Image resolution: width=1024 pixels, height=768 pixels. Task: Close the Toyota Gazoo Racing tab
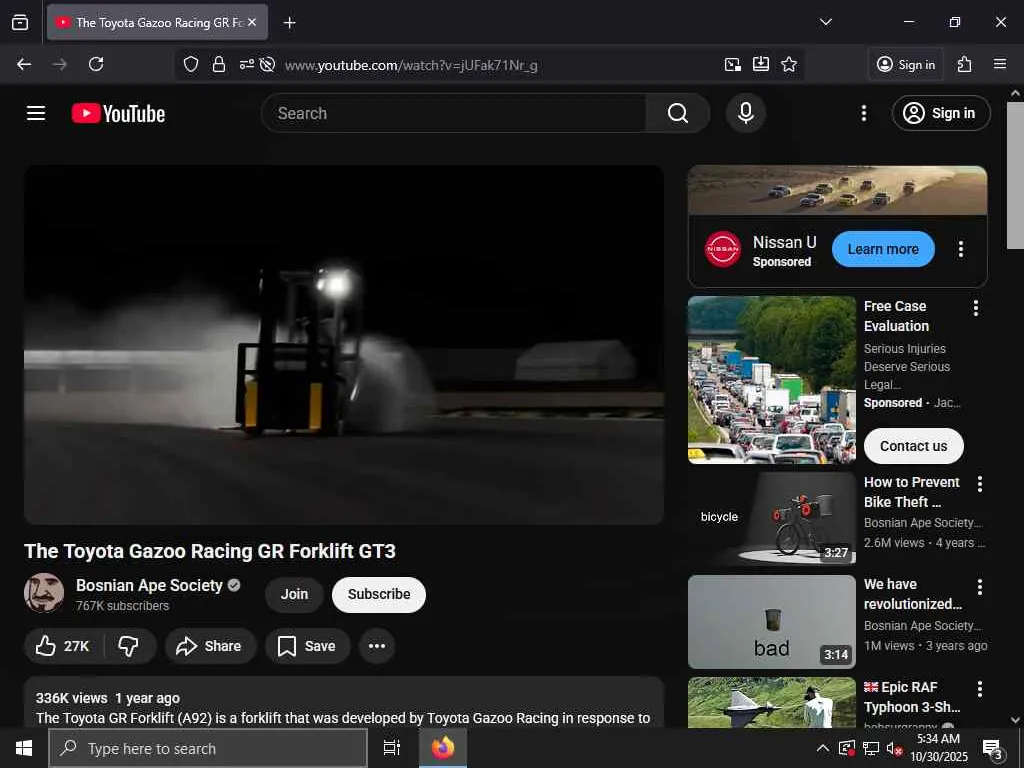[x=252, y=22]
